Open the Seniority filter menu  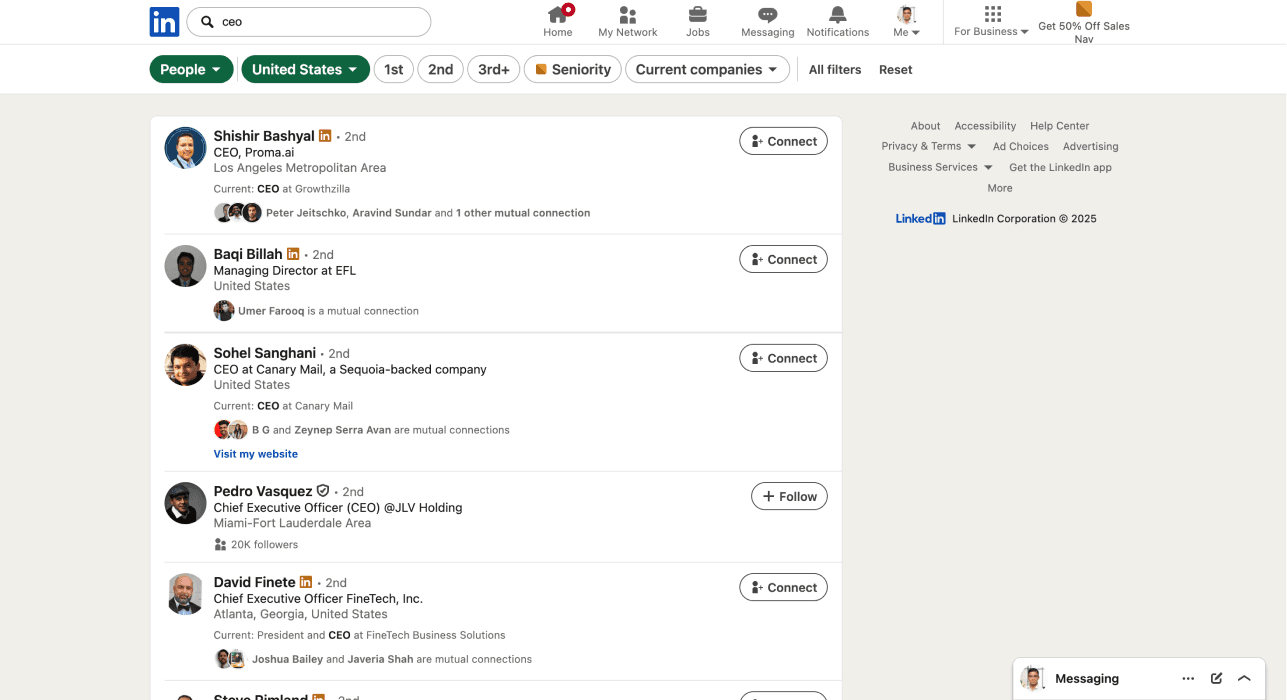point(572,69)
